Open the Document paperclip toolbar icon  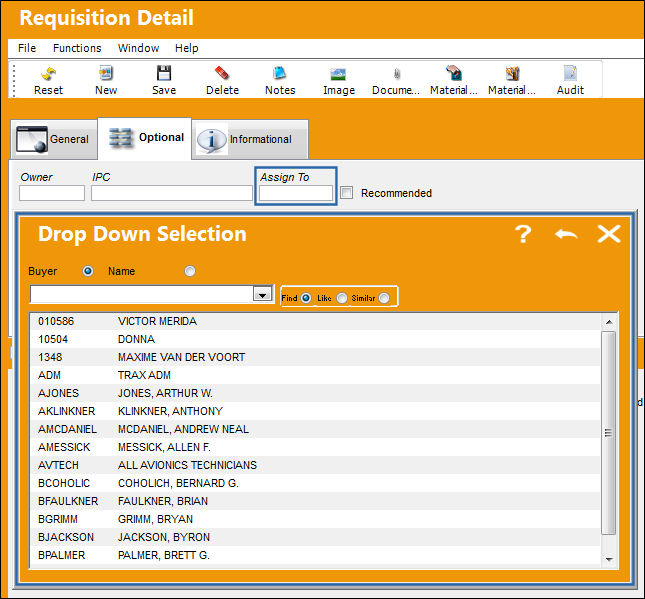(396, 81)
